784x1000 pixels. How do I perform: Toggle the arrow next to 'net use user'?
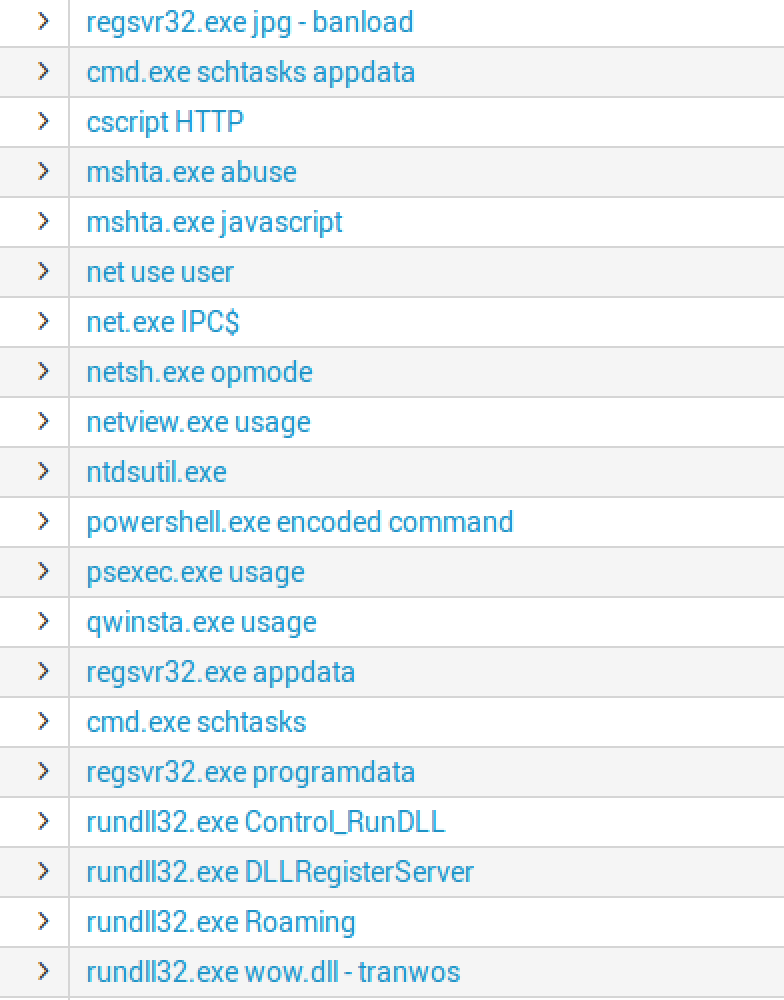point(43,271)
